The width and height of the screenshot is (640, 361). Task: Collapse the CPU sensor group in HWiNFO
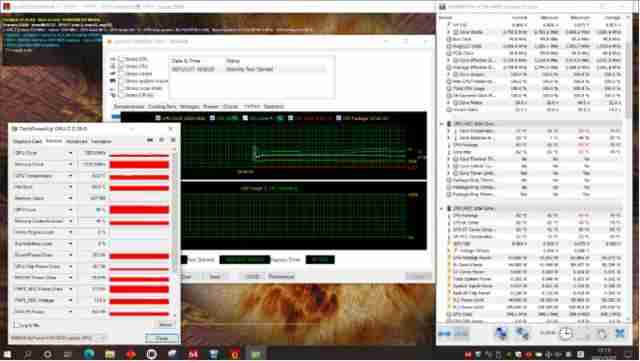[442, 123]
